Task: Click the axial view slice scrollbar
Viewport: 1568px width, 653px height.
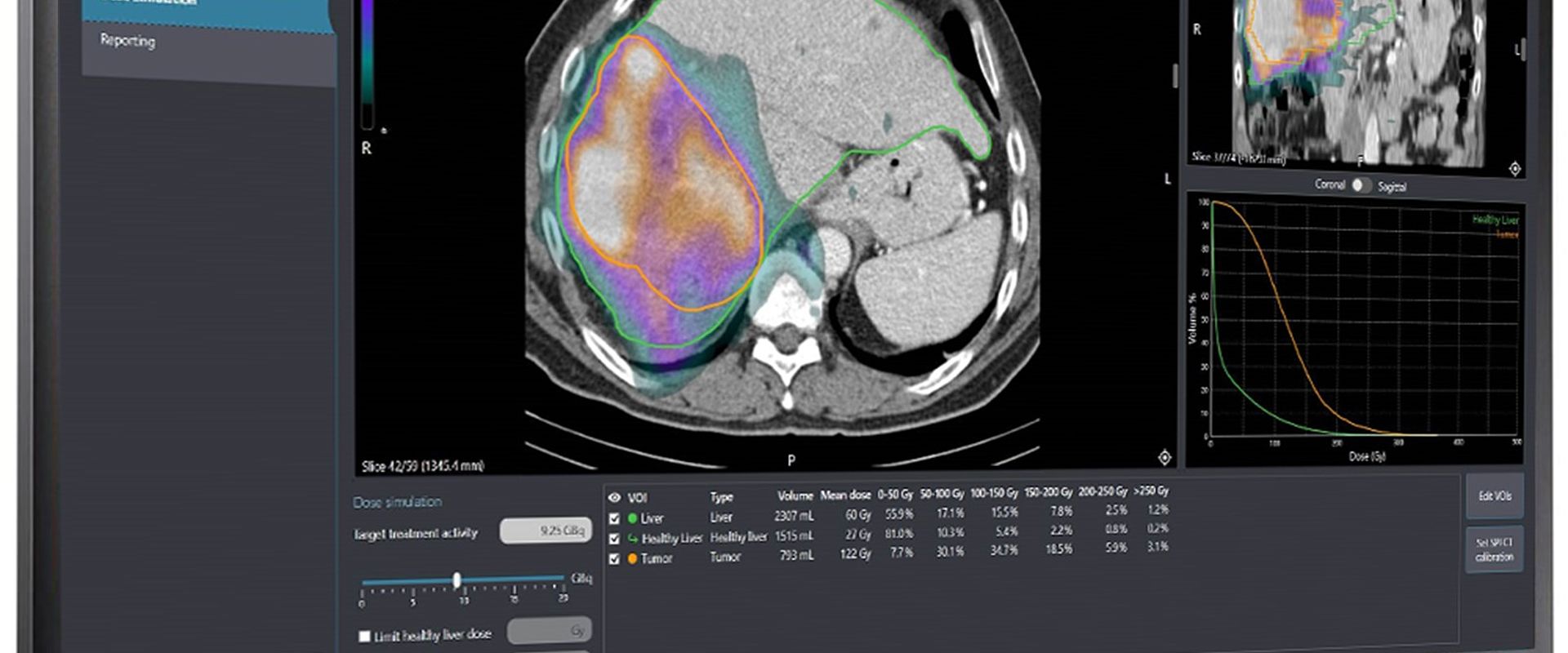Action: pyautogui.click(x=1175, y=76)
